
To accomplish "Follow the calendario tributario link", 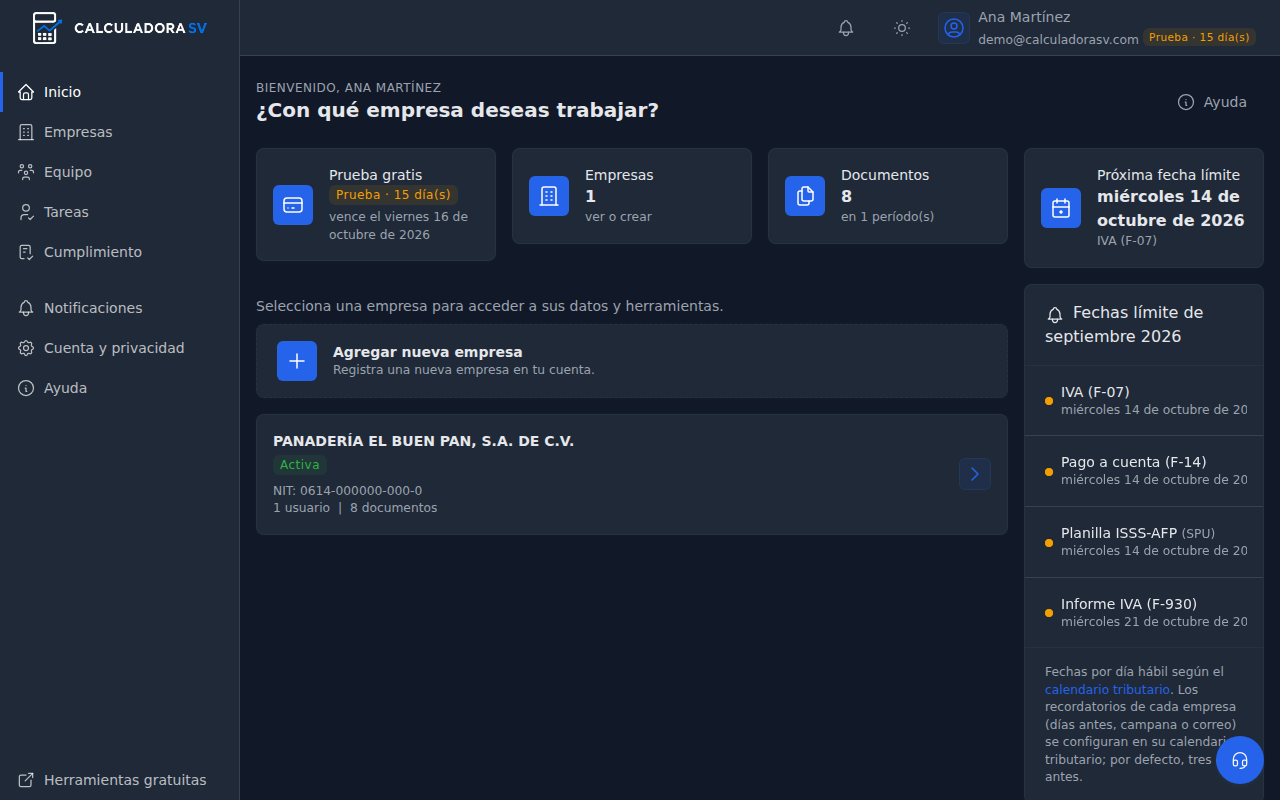I will [1107, 690].
